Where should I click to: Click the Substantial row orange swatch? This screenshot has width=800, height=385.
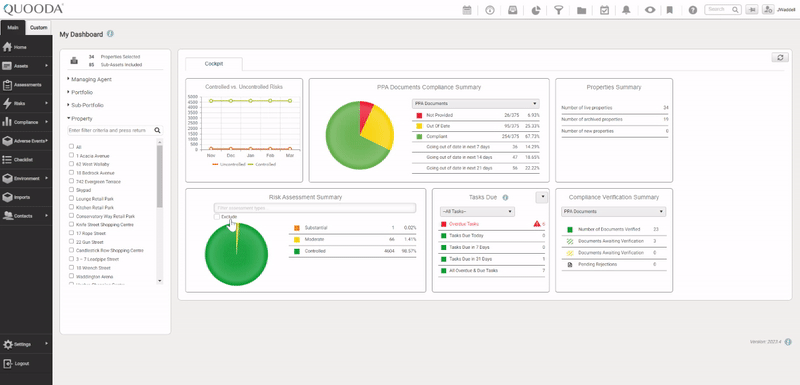296,227
